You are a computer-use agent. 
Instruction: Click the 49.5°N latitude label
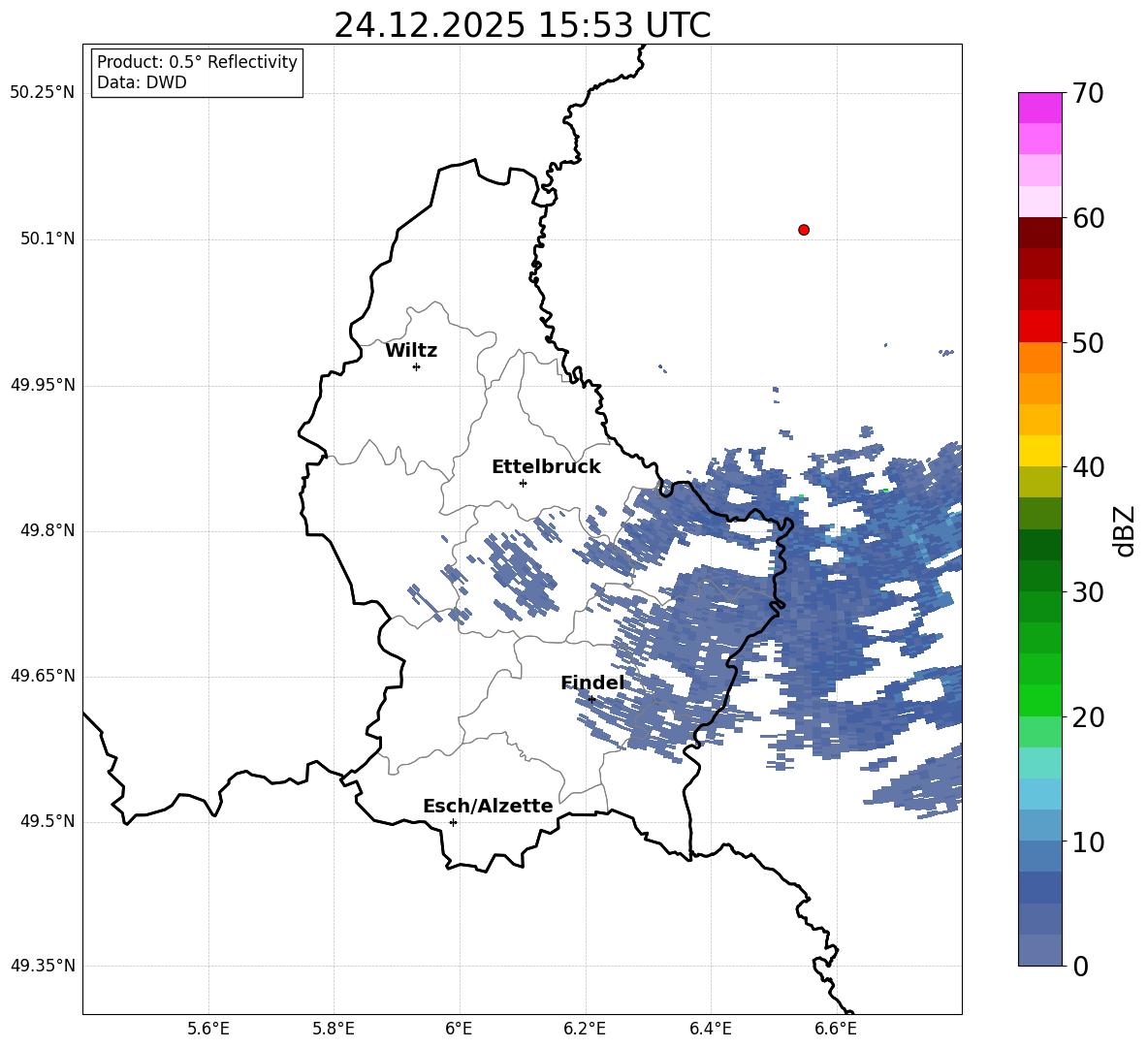[x=48, y=821]
